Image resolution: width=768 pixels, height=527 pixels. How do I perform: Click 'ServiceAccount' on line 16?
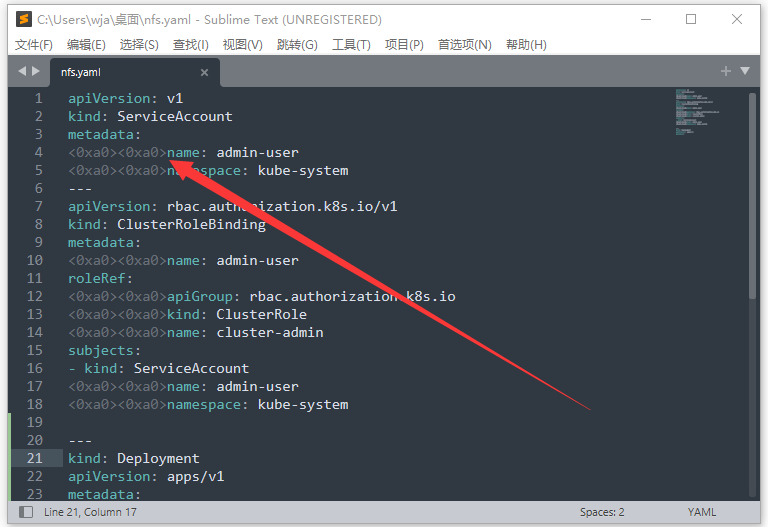point(192,368)
